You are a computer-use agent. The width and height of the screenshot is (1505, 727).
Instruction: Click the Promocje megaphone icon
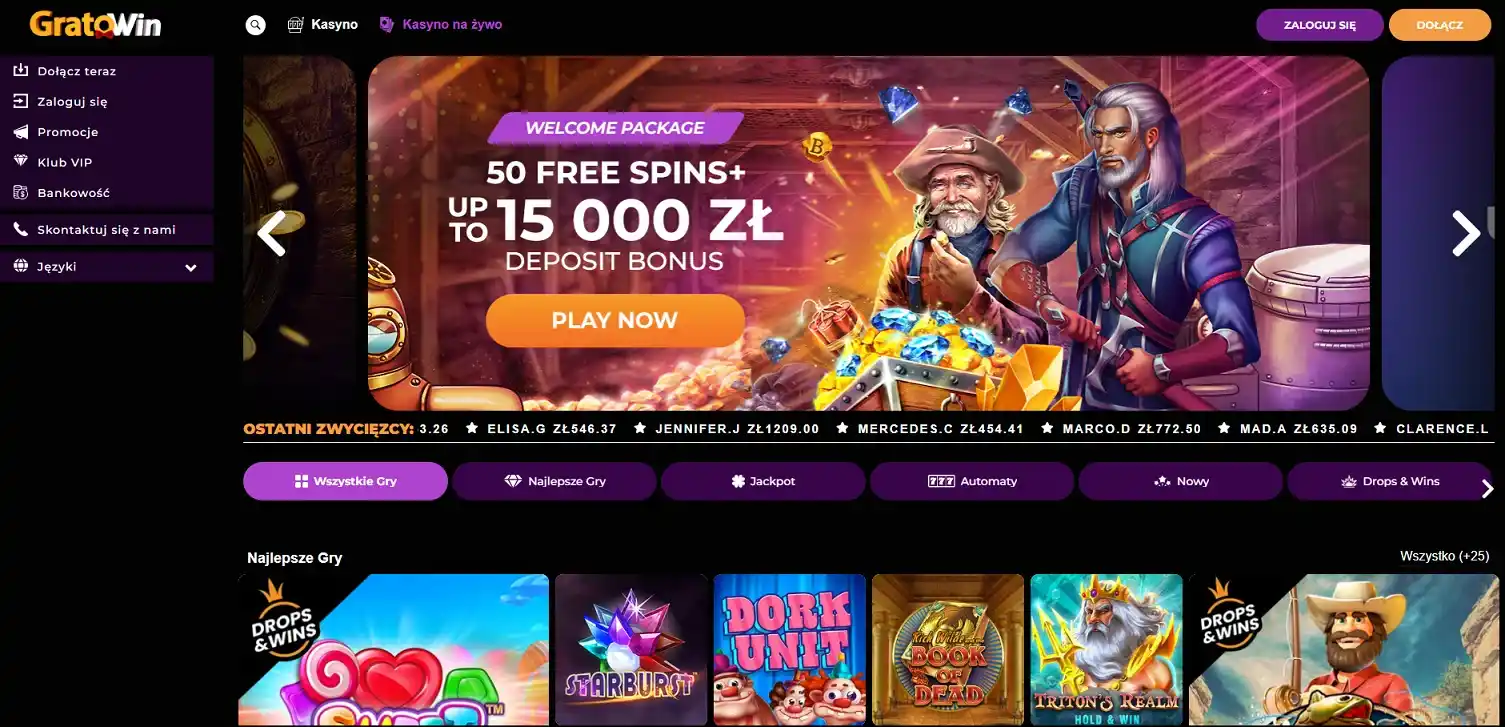click(x=20, y=132)
